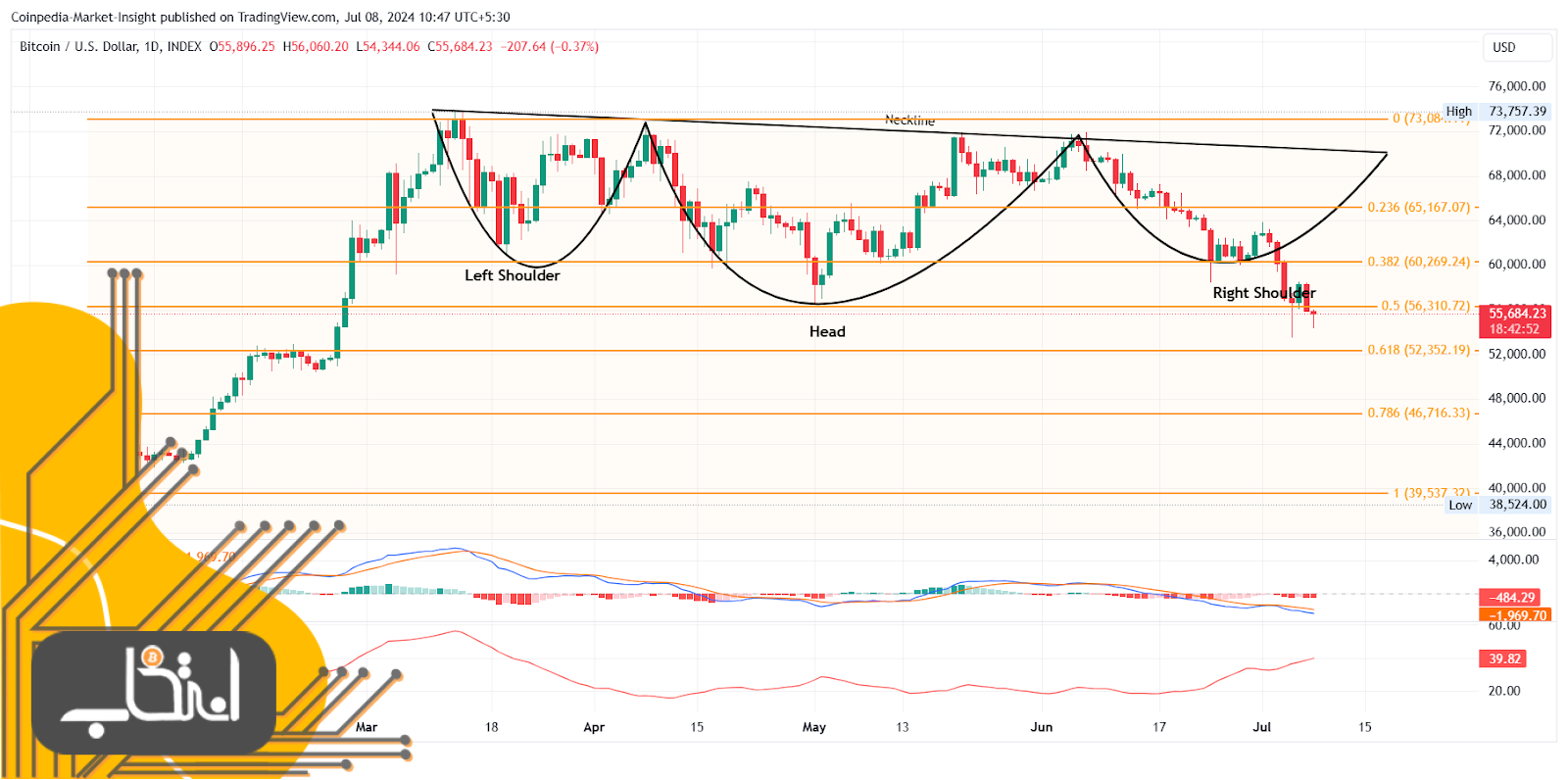Viewport: 1568px width, 780px height.
Task: Click 76,000.00 on the price scale
Action: click(x=1517, y=86)
